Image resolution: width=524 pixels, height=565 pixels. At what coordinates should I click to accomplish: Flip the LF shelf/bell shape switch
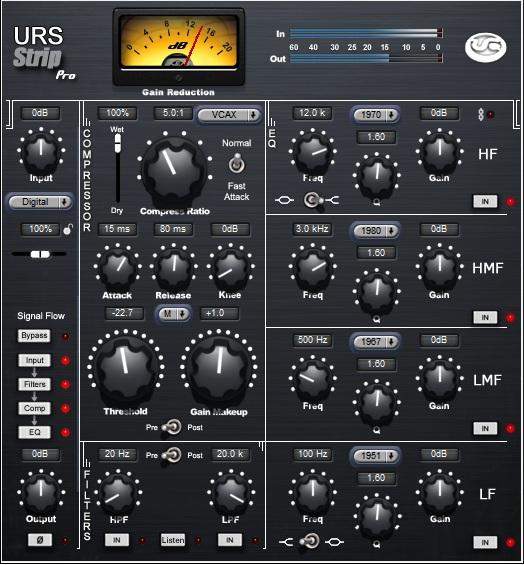coord(309,541)
